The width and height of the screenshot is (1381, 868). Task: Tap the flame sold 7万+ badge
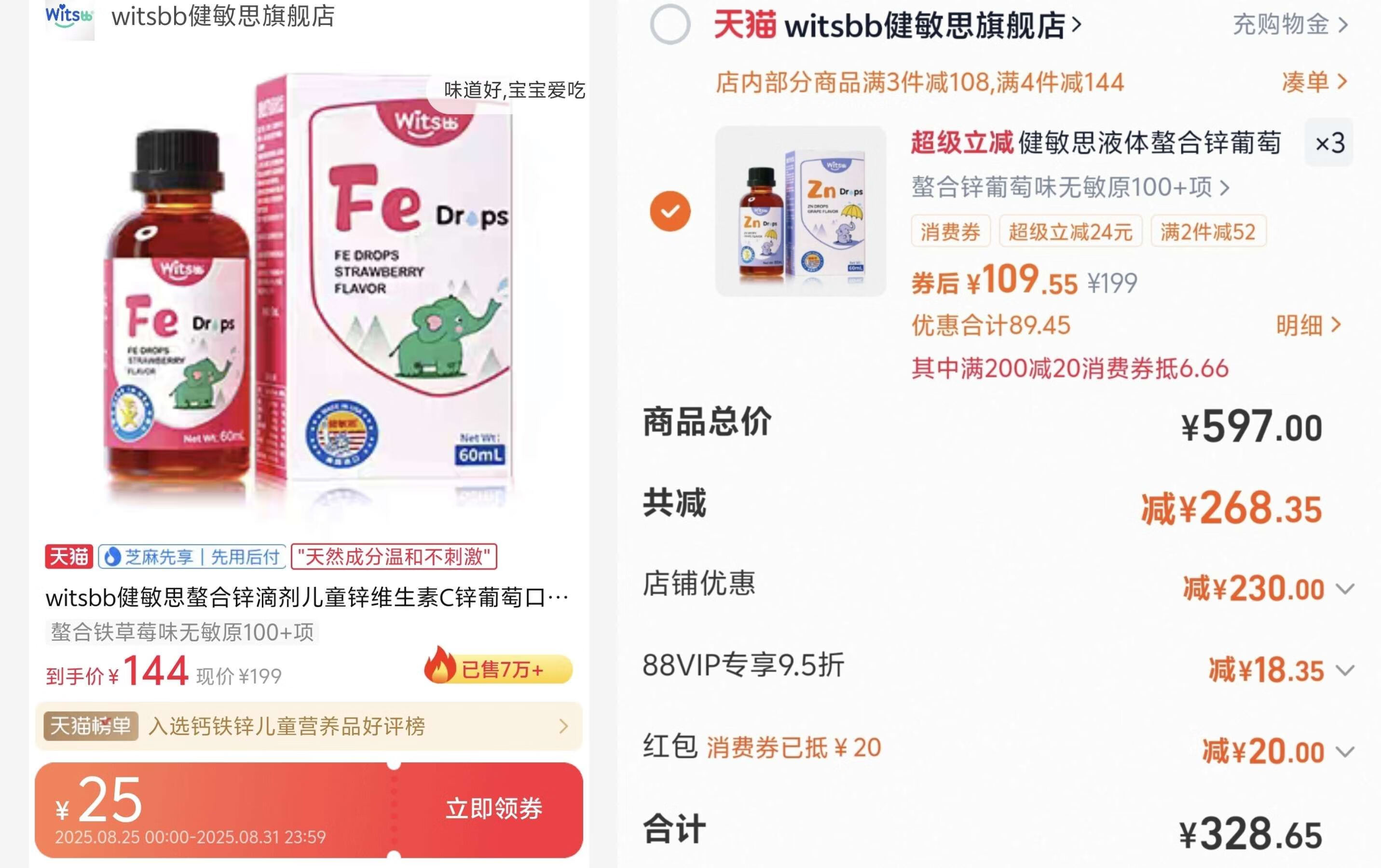pos(498,668)
